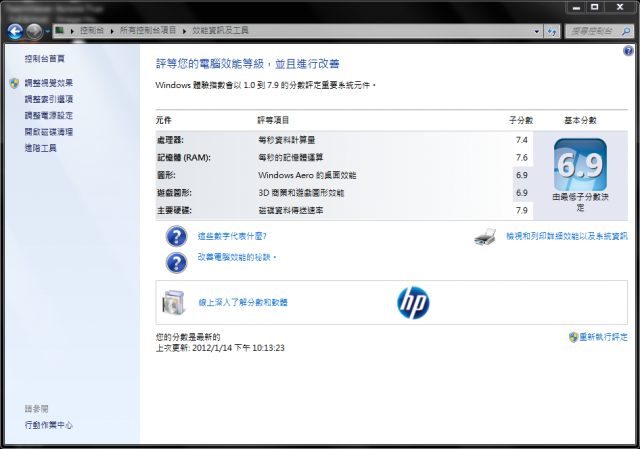Click the 7.6 memory subscore
640x449 pixels.
(522, 158)
